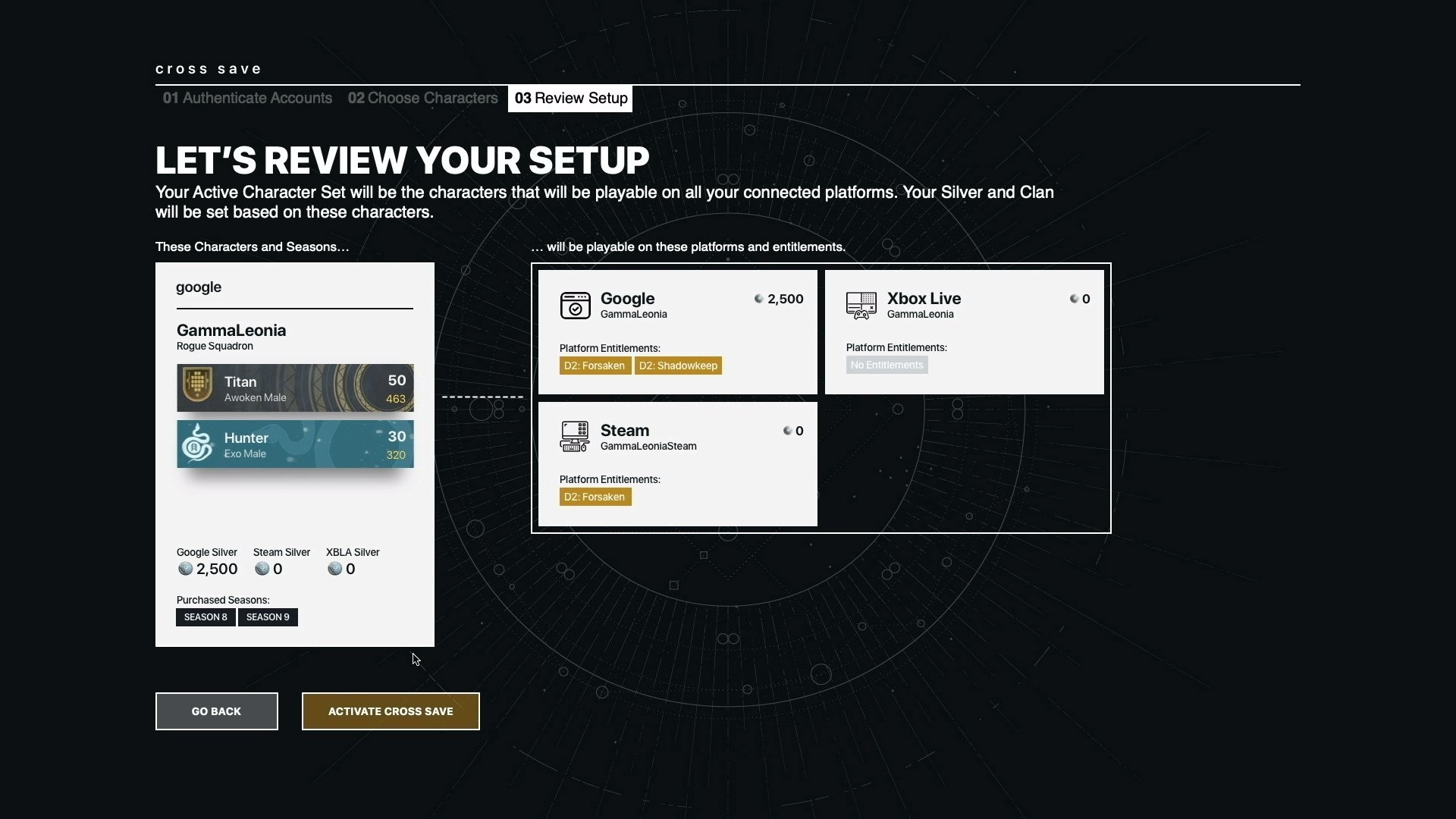Click the Titan class emblem icon

[x=198, y=385]
